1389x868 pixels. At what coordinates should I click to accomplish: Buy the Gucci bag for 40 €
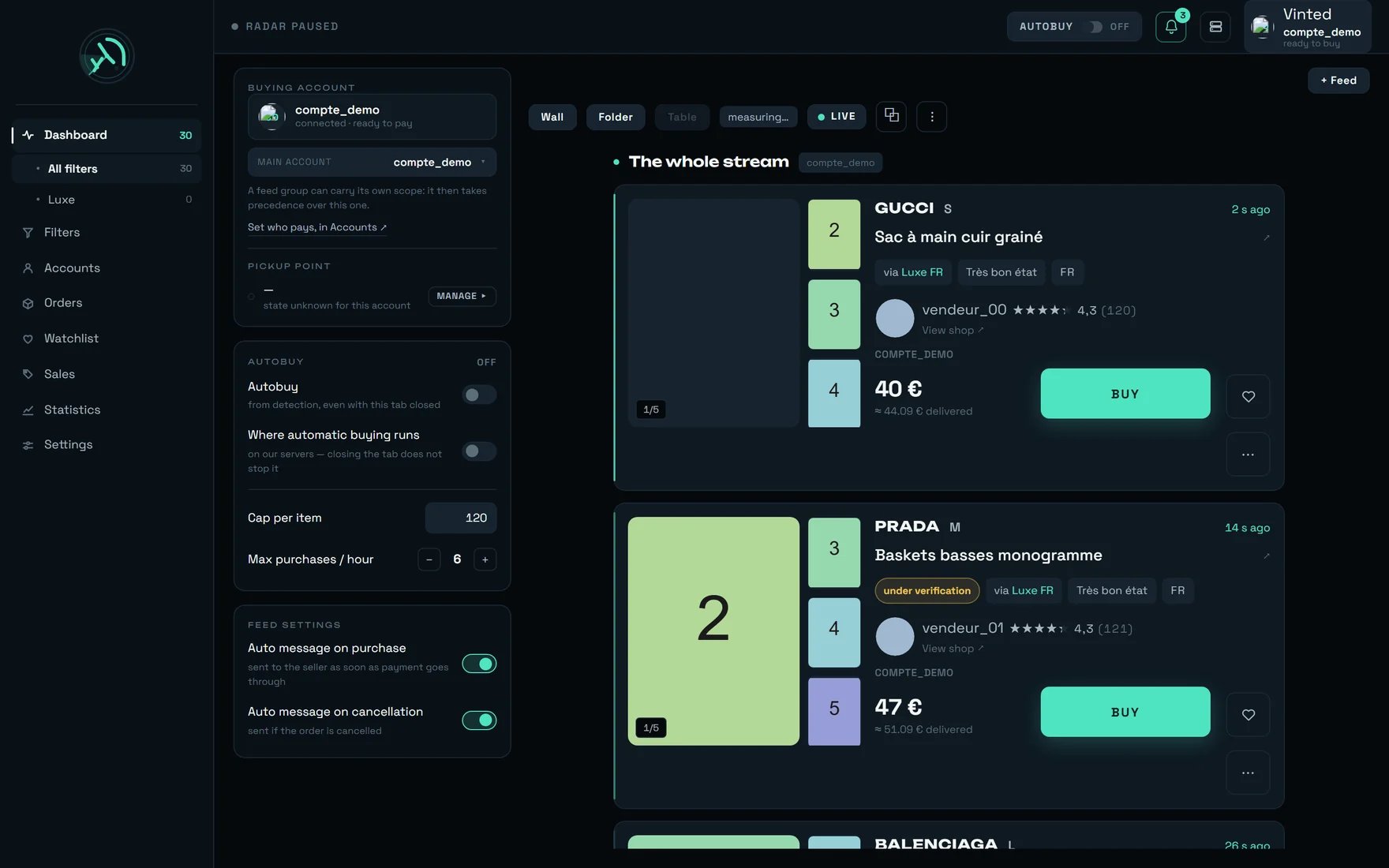[x=1125, y=394]
